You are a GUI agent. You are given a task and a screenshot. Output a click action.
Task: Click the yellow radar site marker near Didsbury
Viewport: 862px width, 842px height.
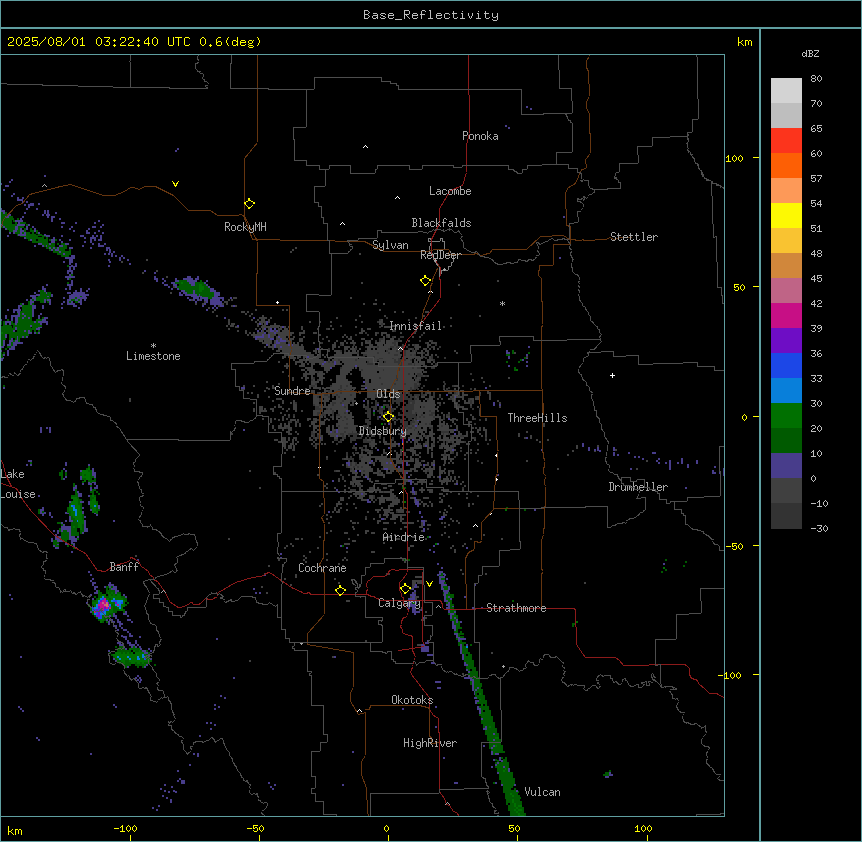point(388,417)
